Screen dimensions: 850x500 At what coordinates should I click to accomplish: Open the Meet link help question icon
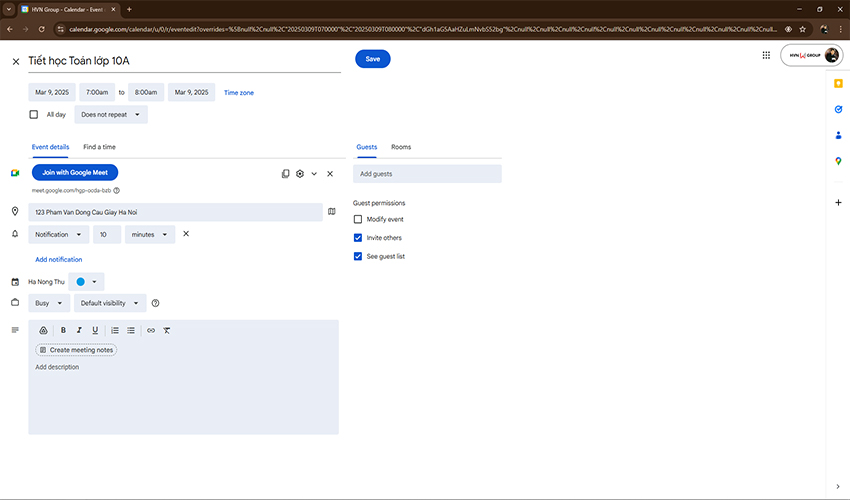tap(117, 190)
